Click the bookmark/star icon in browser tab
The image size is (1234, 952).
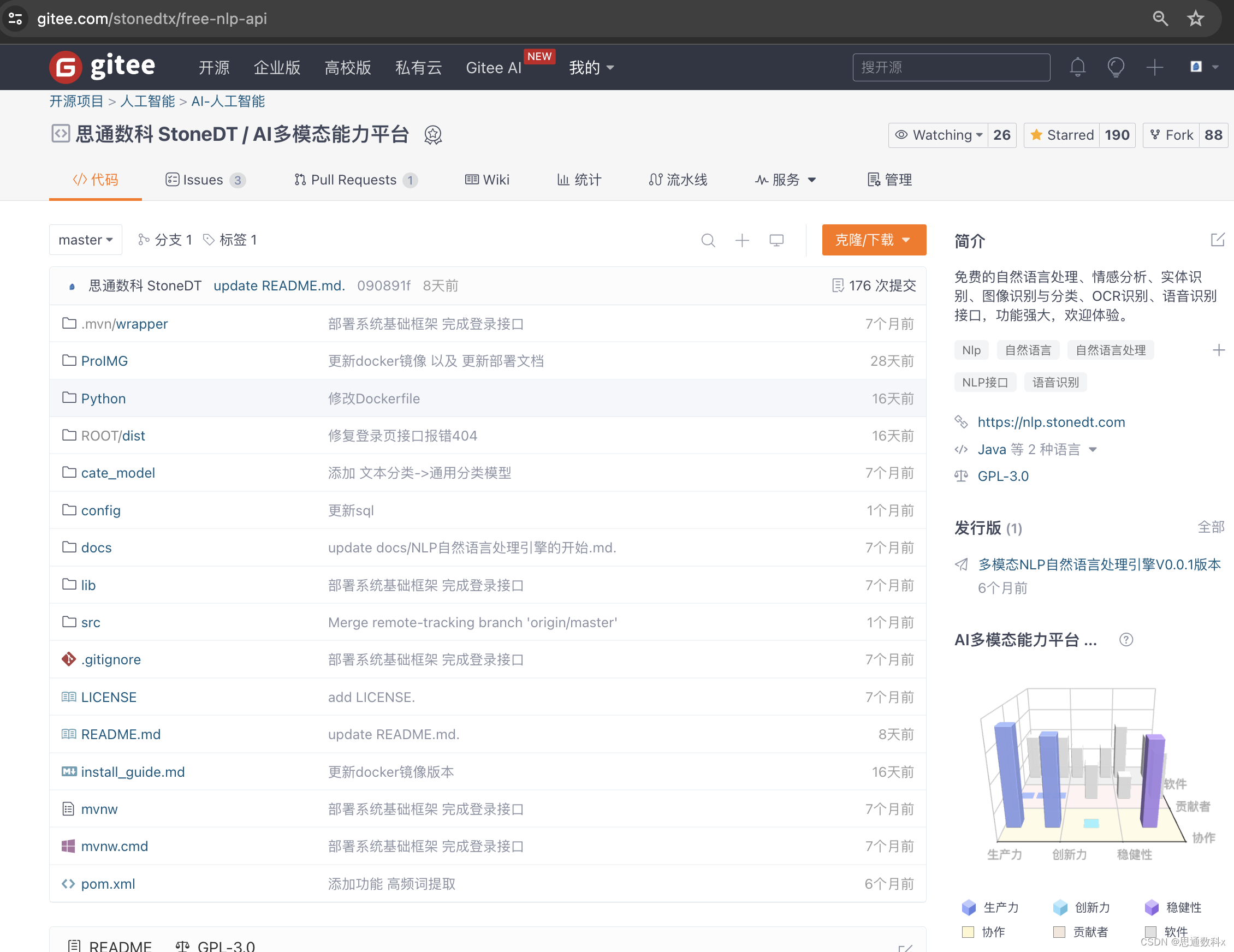tap(1199, 19)
